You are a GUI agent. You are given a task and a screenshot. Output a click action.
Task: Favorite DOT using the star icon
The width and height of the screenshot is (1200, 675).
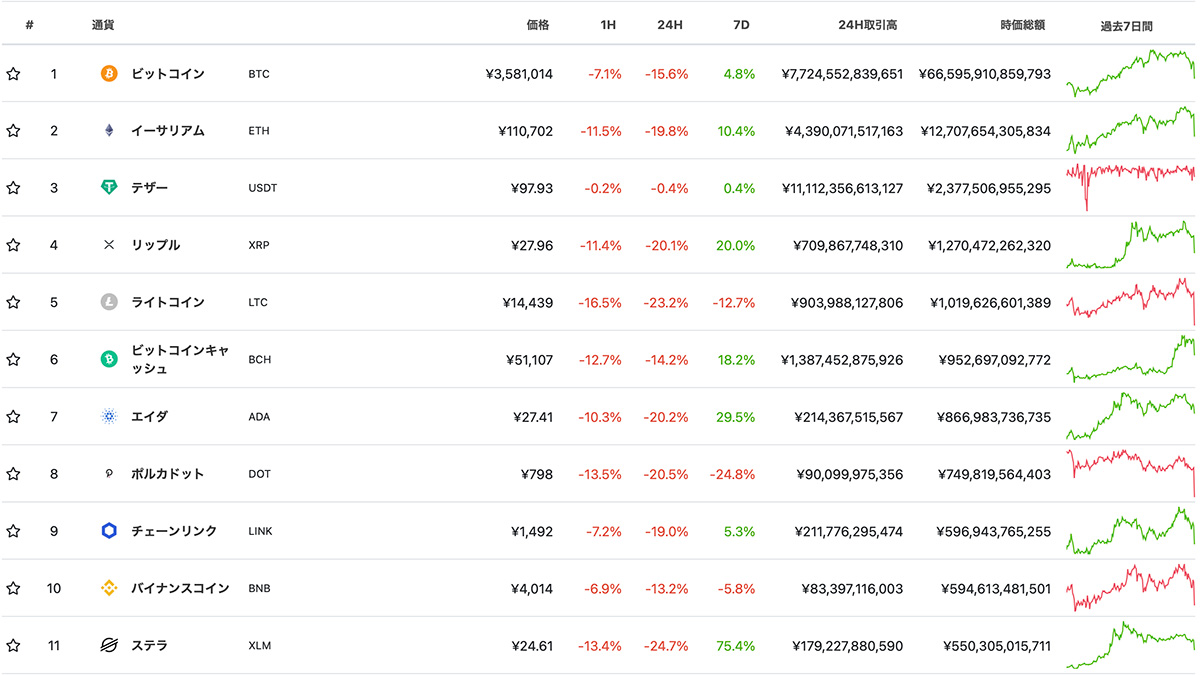pos(13,474)
